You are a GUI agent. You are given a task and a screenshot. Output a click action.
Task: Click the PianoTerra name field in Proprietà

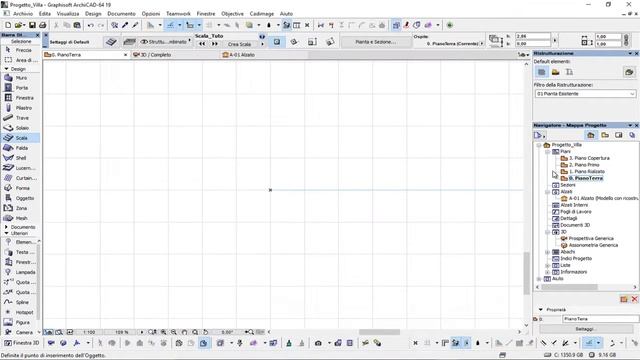600,319
